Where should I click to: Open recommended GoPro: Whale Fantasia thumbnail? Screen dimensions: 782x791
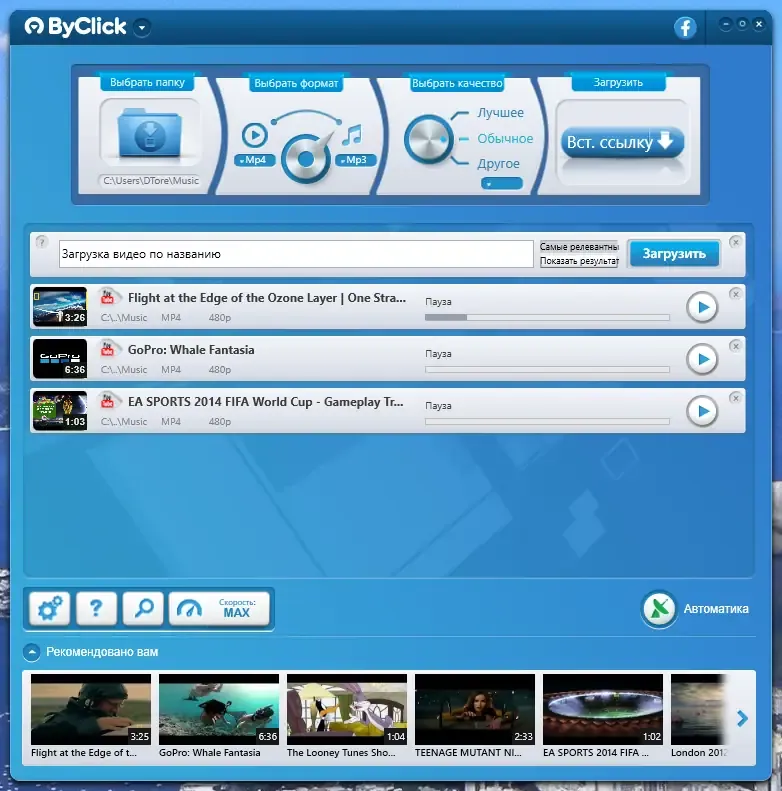point(219,709)
